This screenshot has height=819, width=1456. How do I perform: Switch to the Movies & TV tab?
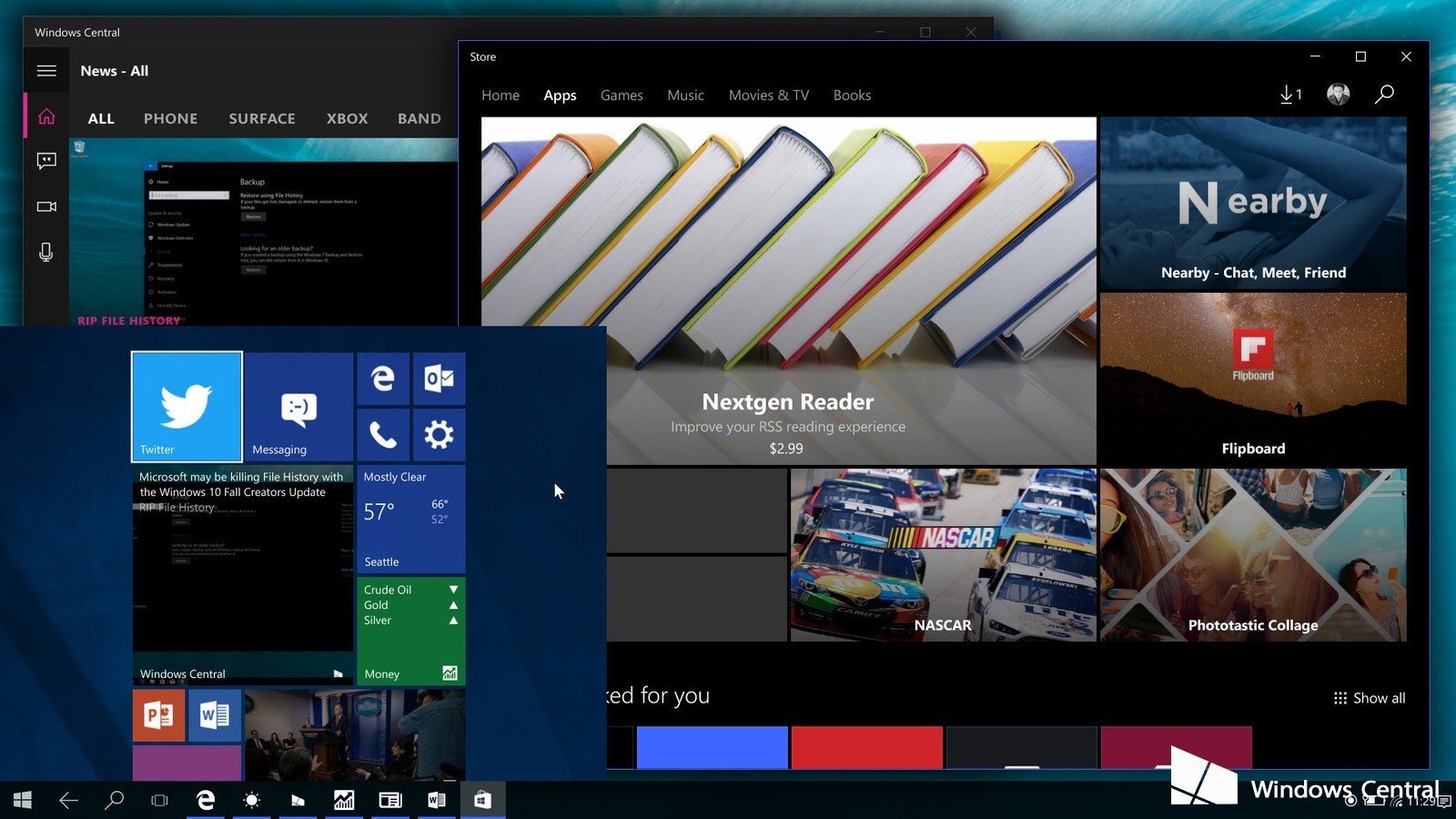[x=768, y=96]
